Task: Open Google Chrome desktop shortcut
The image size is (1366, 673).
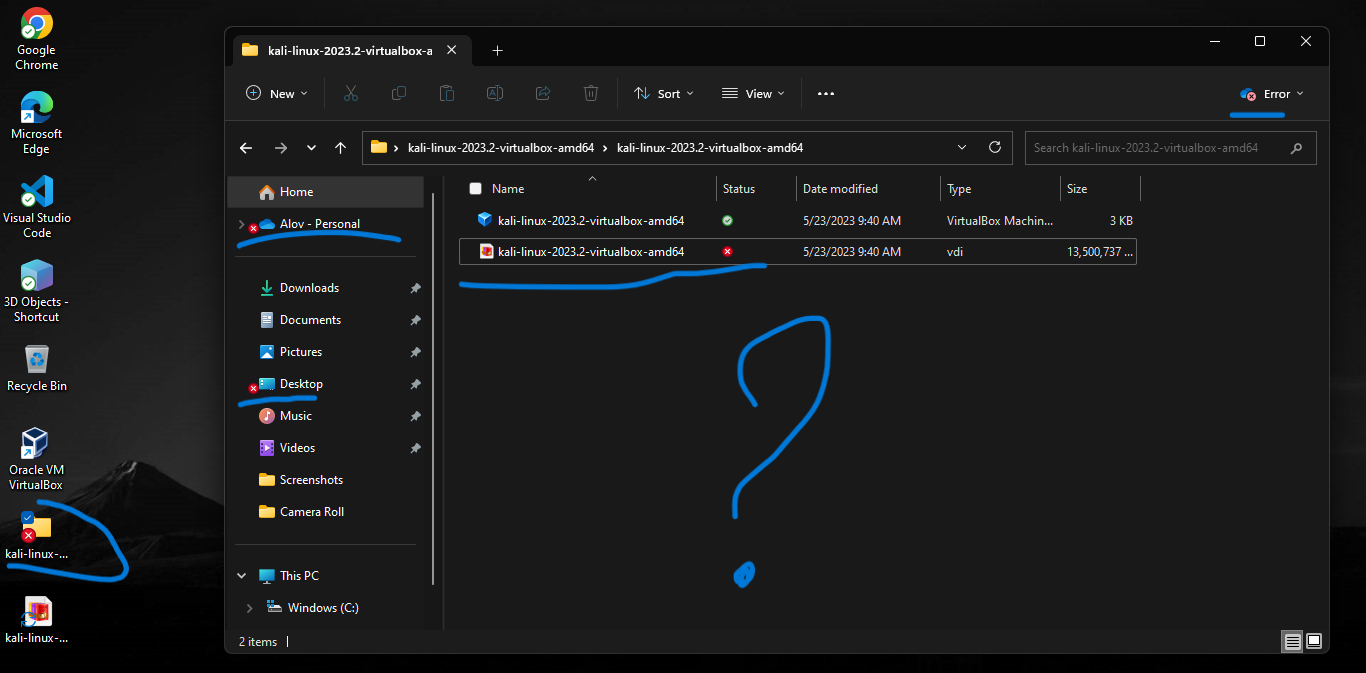Action: pyautogui.click(x=36, y=40)
